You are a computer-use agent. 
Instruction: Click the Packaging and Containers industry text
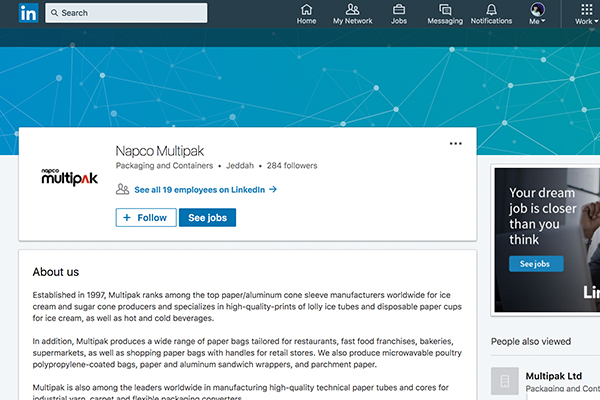click(164, 166)
